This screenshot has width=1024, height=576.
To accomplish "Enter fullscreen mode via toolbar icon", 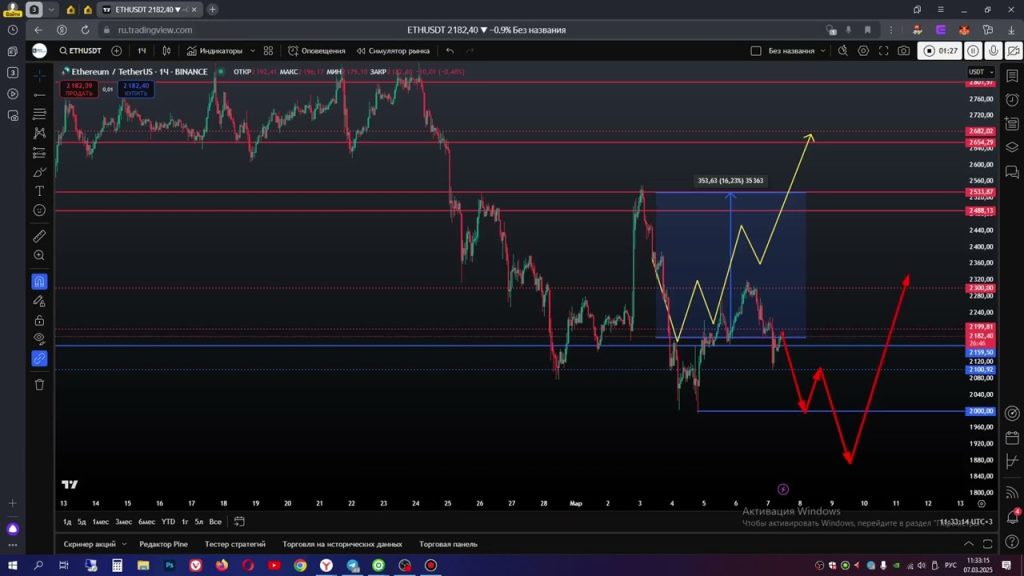I will 884,51.
